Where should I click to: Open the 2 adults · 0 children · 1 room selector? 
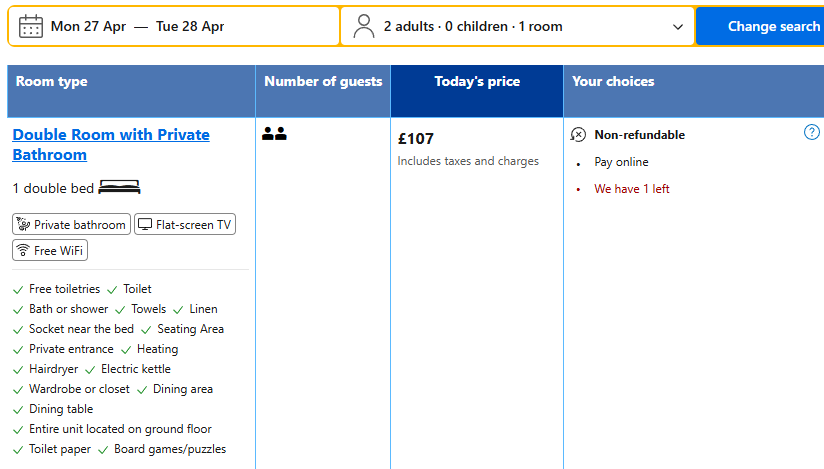[518, 26]
